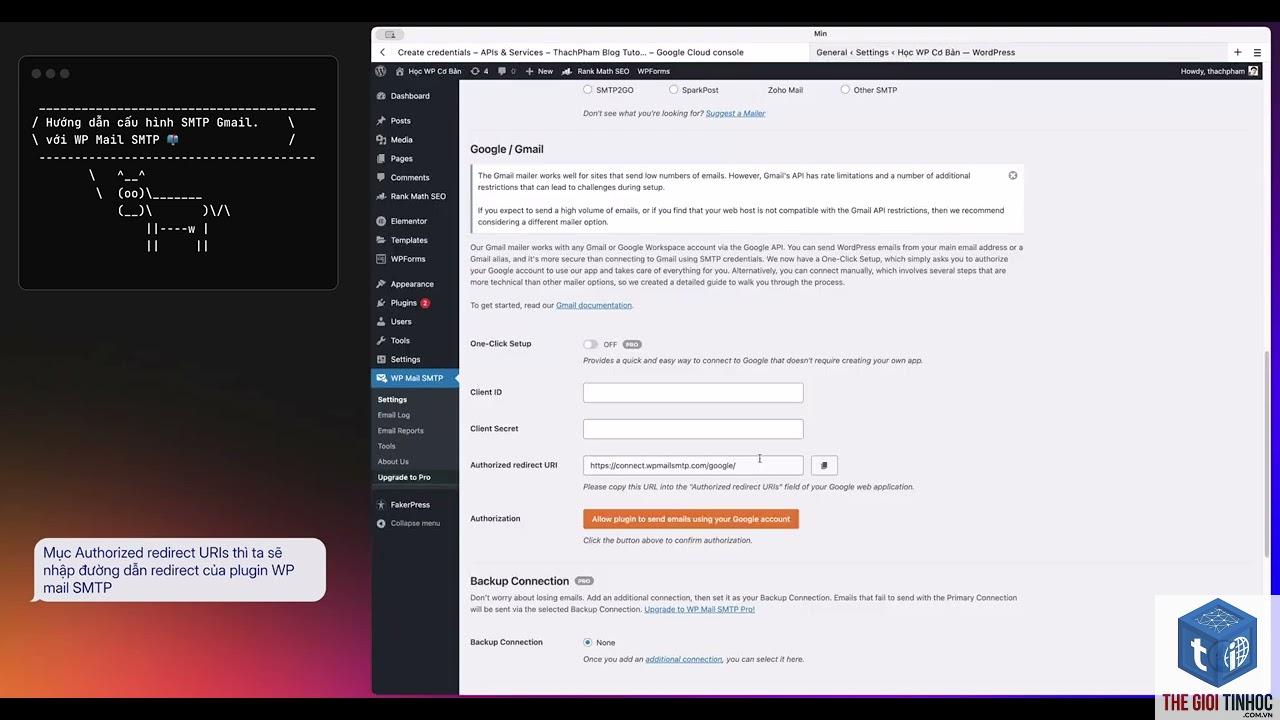1280x720 pixels.
Task: Open the Elementor menu
Action: tap(408, 221)
